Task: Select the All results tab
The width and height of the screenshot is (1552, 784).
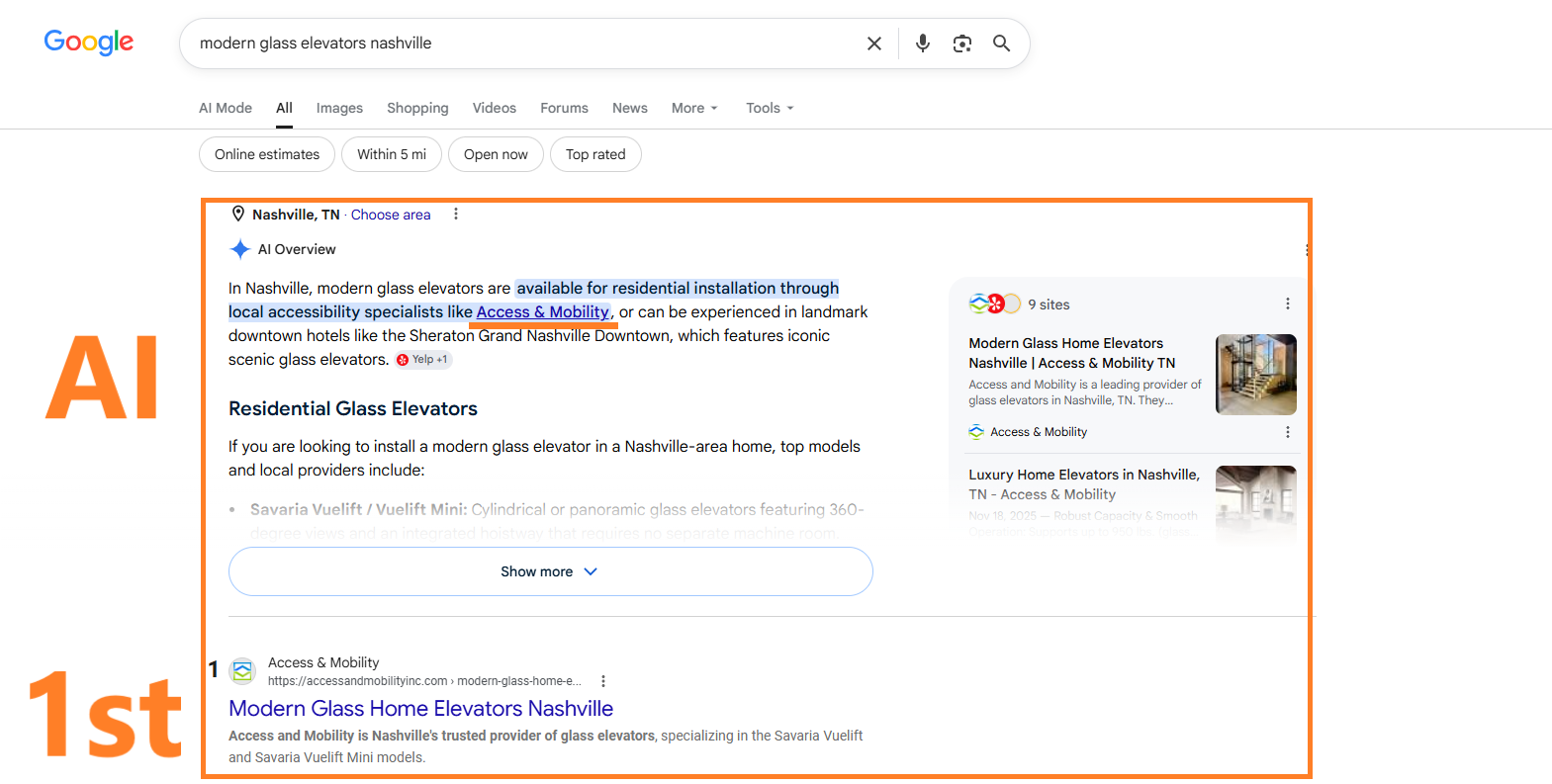Action: pos(284,108)
